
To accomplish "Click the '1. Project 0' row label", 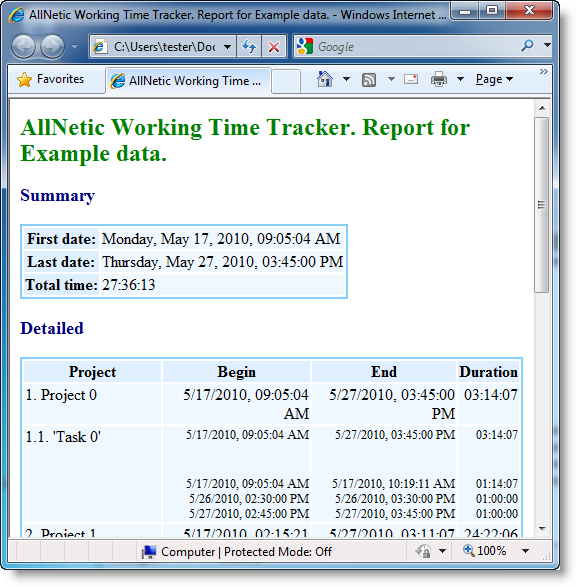I will point(61,395).
